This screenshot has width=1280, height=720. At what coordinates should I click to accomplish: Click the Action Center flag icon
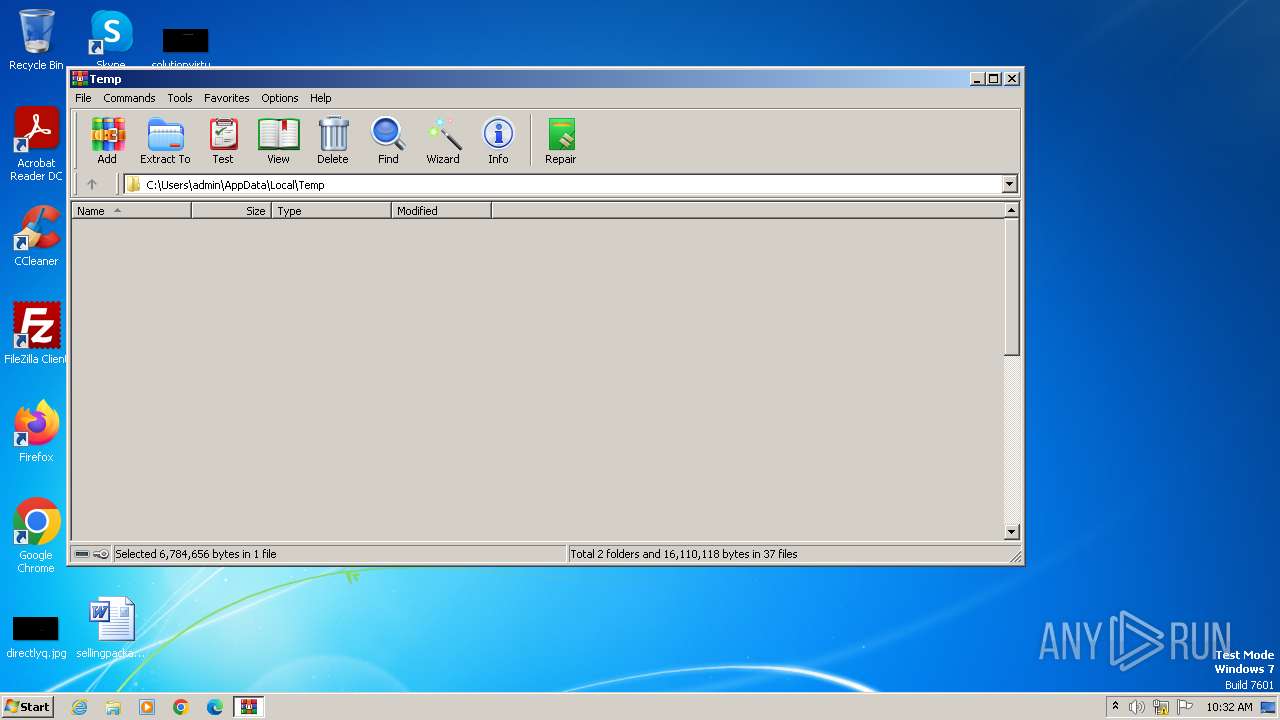pyautogui.click(x=1185, y=707)
